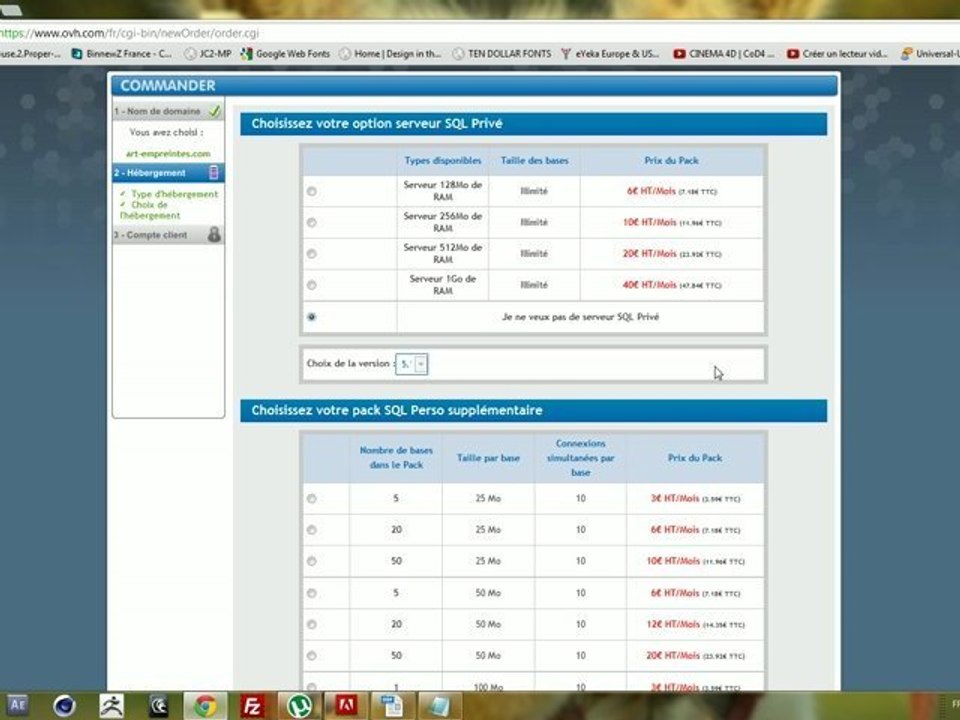
Task: Open CINEMA 4D YouTube bookmark
Action: coord(724,54)
